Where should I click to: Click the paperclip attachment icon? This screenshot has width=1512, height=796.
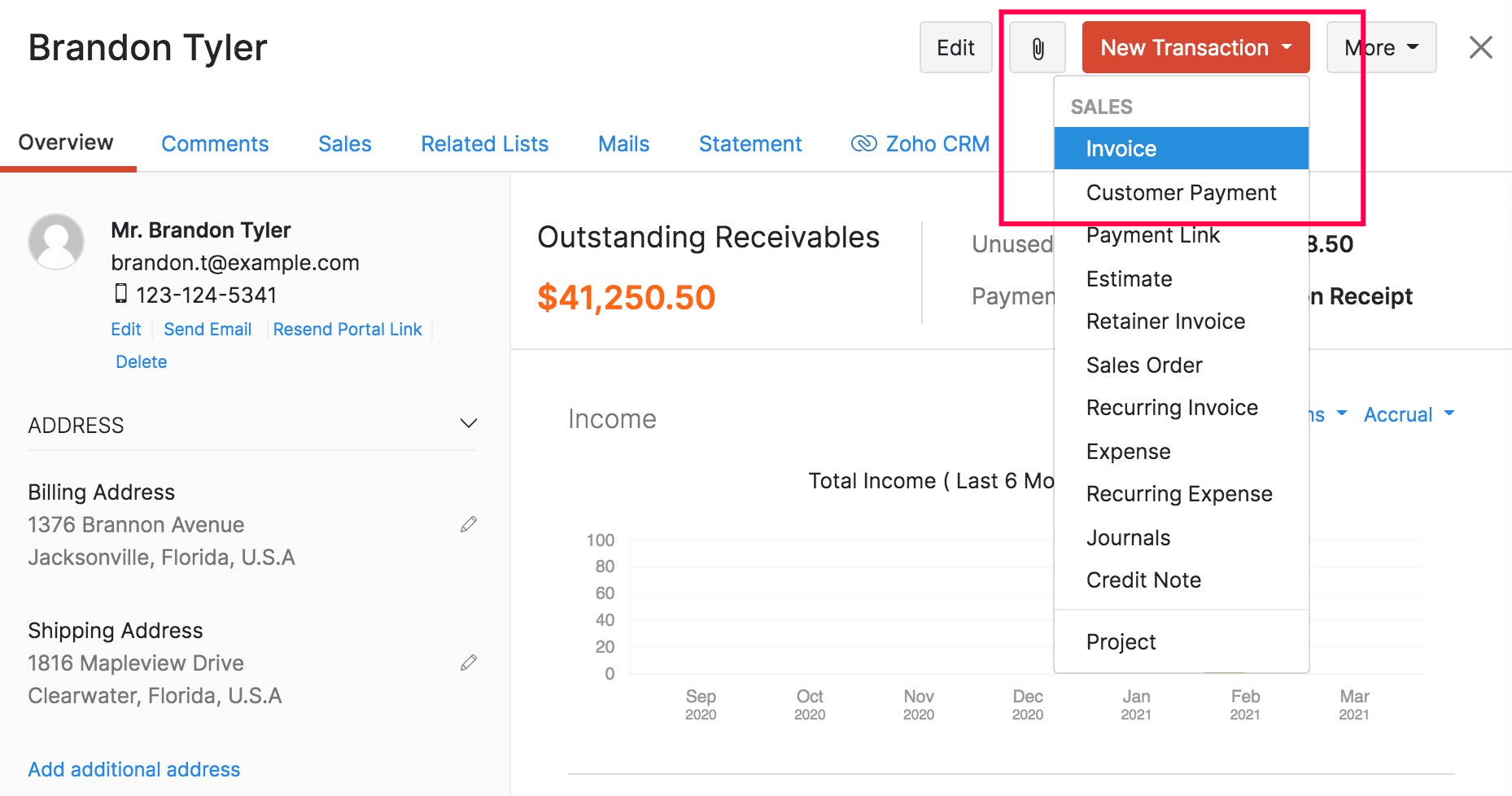point(1037,47)
